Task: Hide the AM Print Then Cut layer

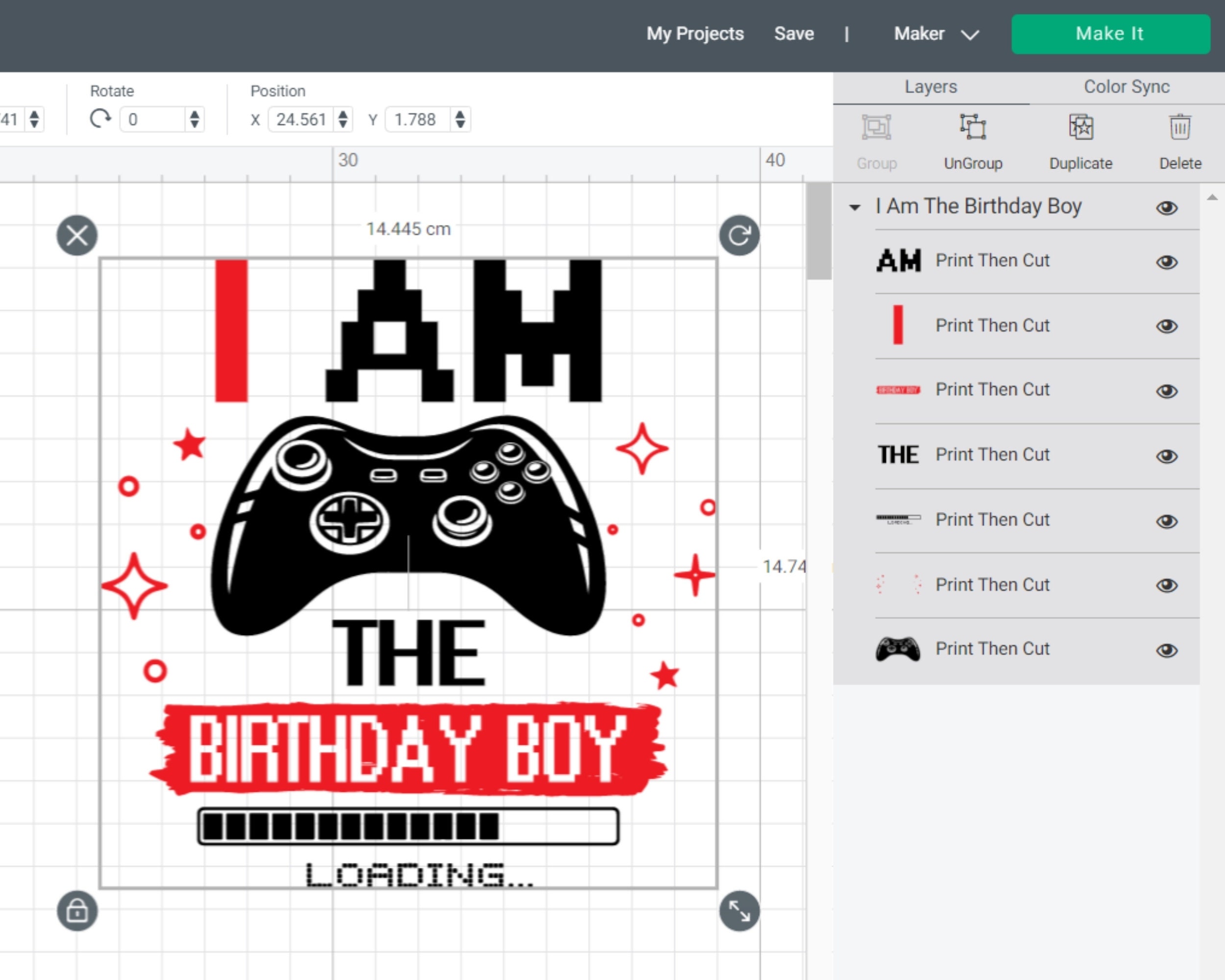Action: [1167, 261]
